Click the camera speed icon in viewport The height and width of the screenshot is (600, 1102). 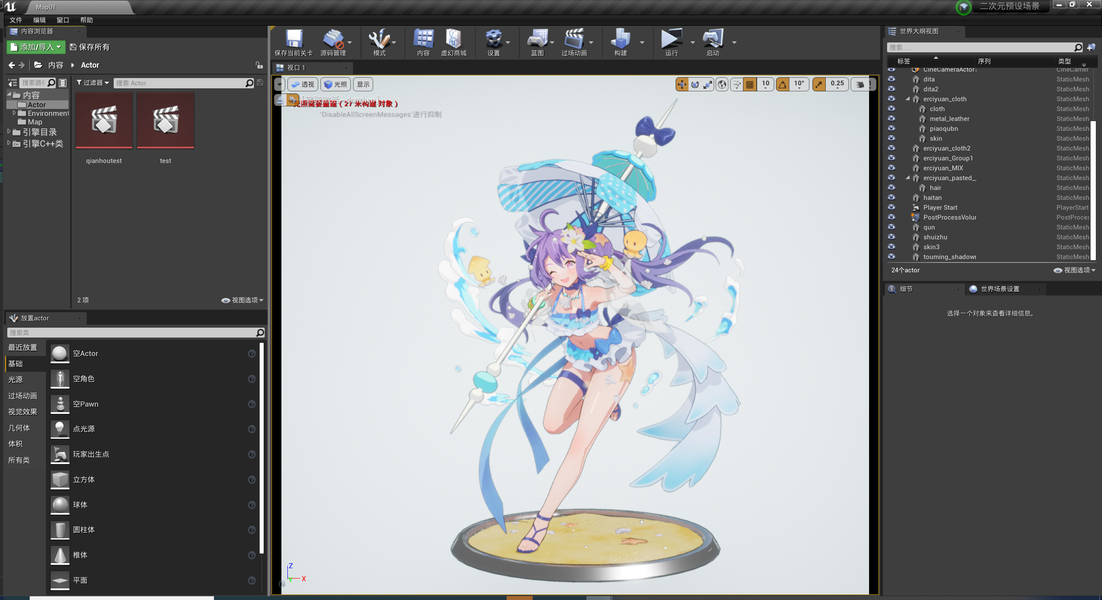click(860, 84)
